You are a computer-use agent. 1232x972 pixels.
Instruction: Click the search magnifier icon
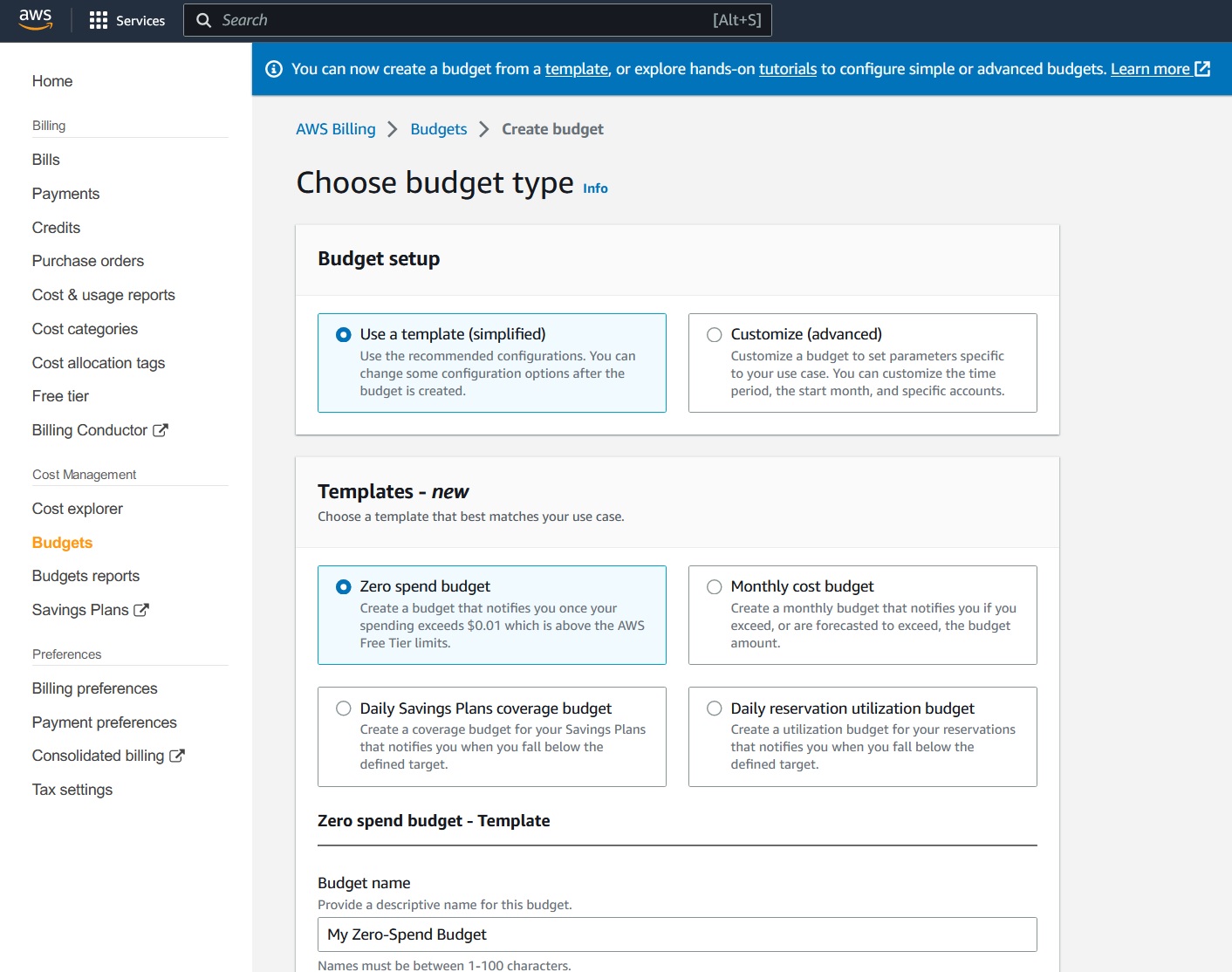tap(203, 20)
